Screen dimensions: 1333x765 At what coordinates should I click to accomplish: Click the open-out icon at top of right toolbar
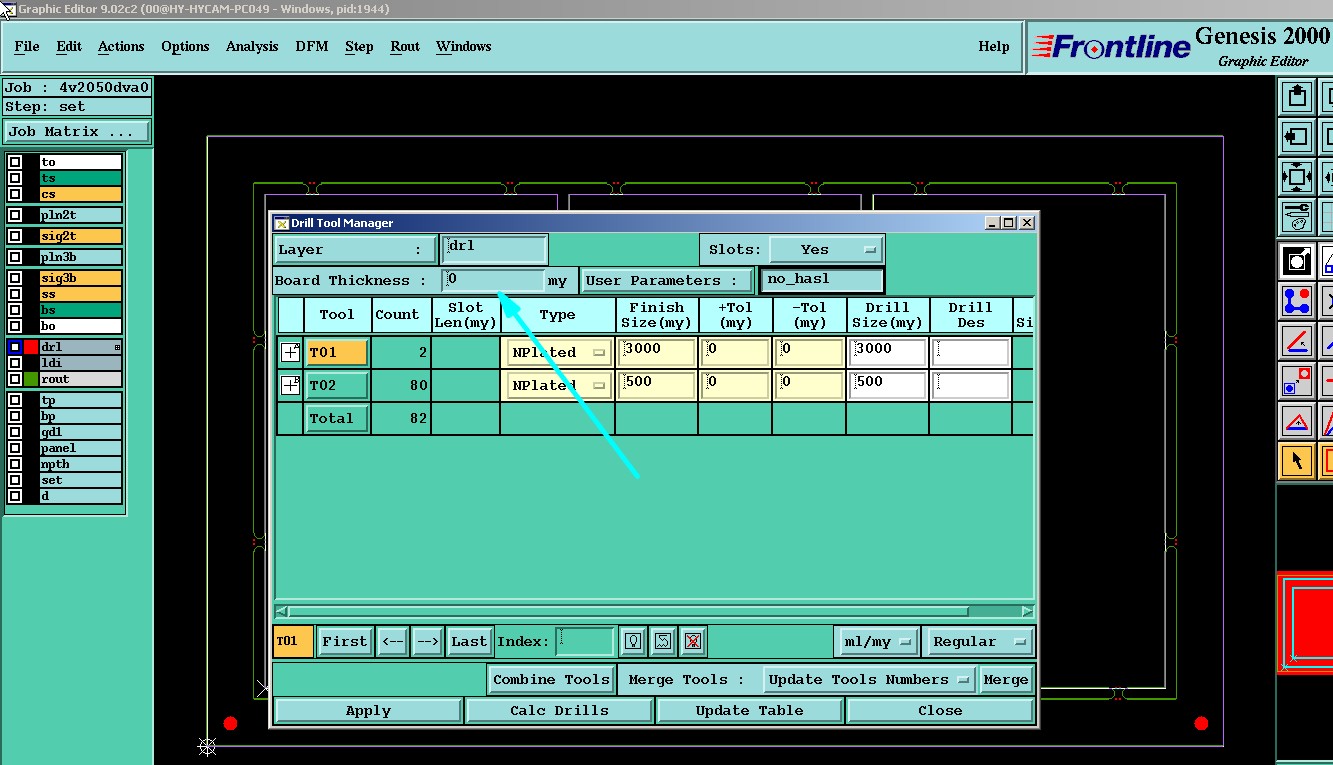[x=1297, y=97]
